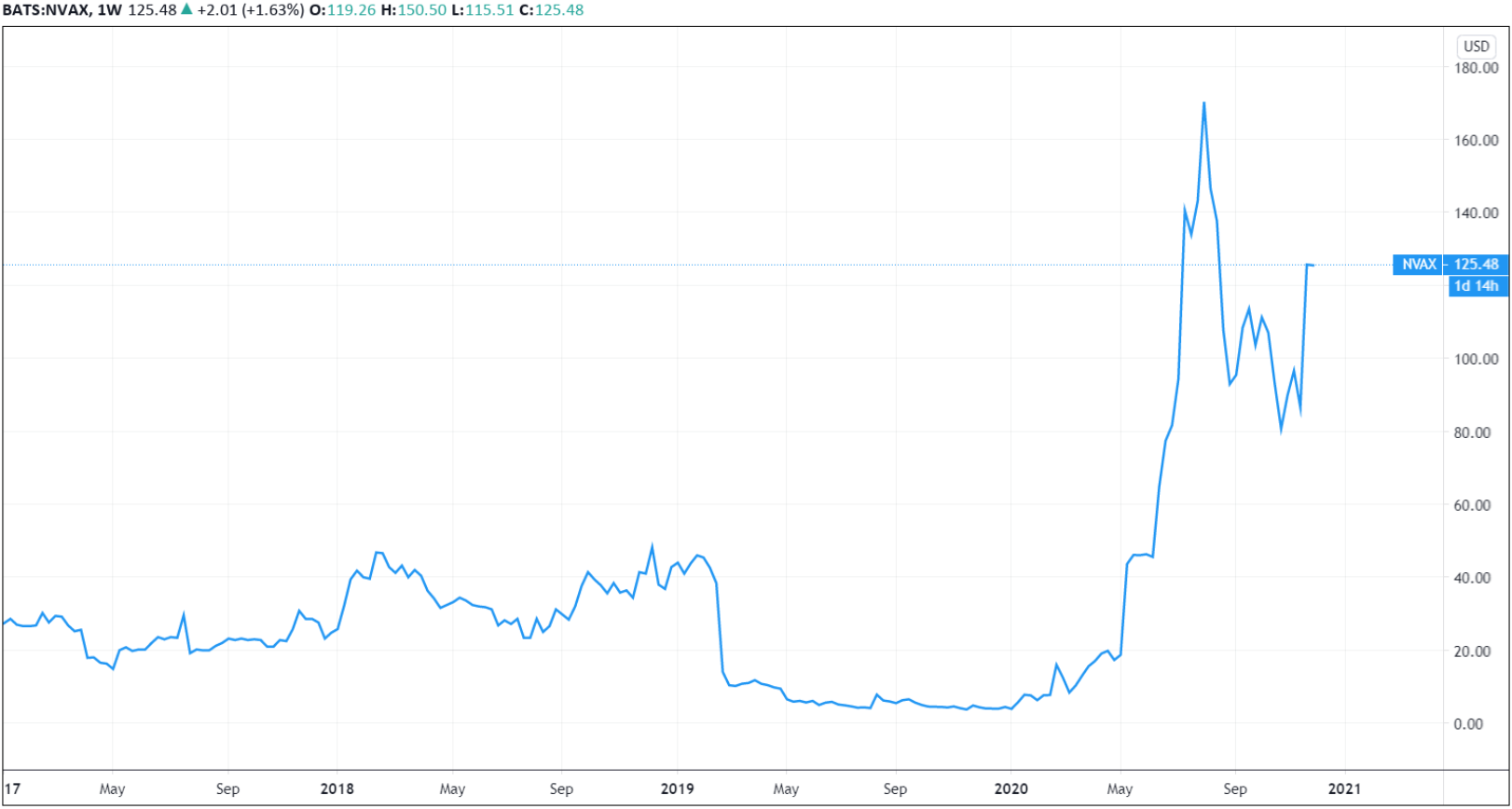Click the USD currency button
This screenshot has height=809, width=1512.
[1476, 46]
